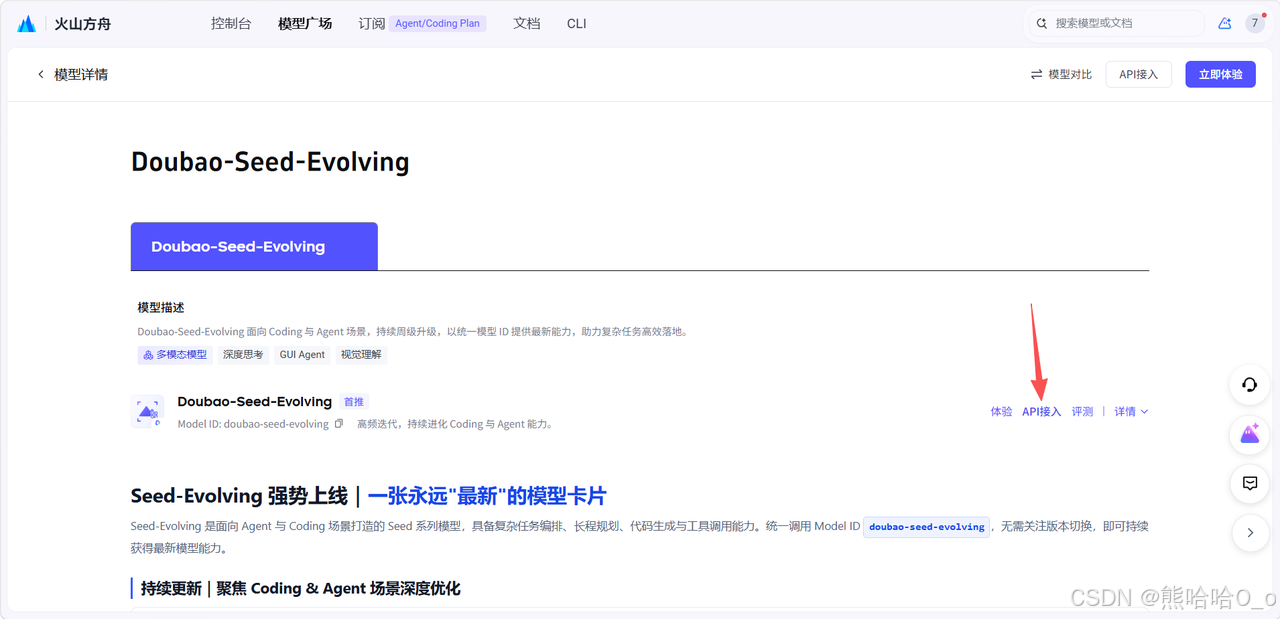Open the CLI menu item

(x=577, y=23)
